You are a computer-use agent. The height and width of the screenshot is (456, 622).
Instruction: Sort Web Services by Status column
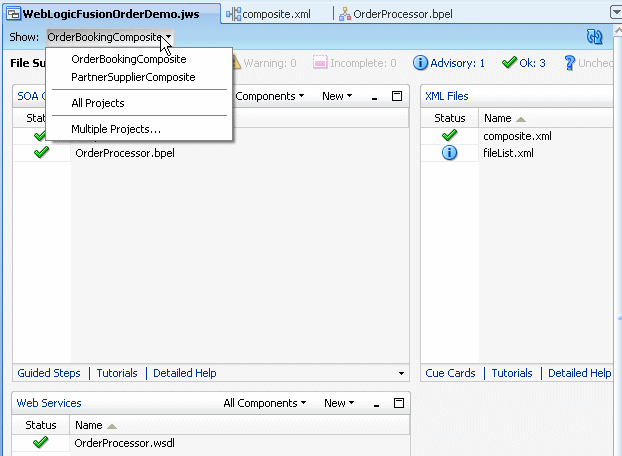[41, 425]
